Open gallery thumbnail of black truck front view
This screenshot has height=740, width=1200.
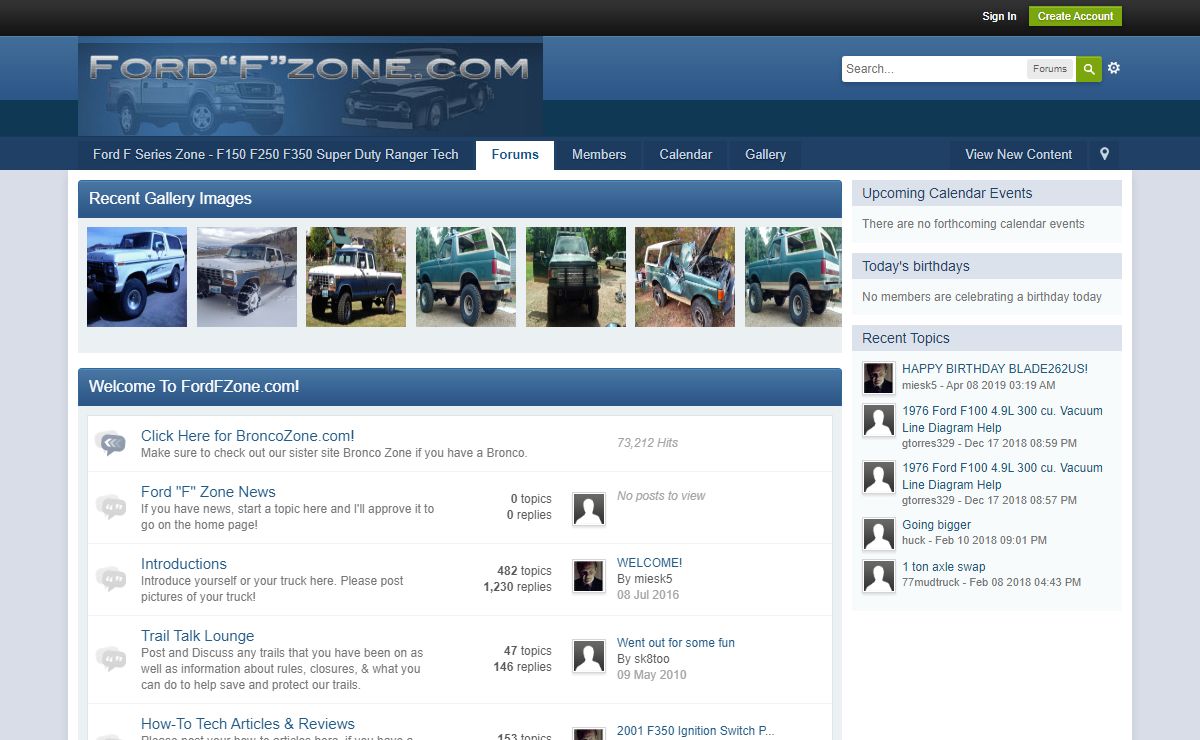pyautogui.click(x=576, y=277)
